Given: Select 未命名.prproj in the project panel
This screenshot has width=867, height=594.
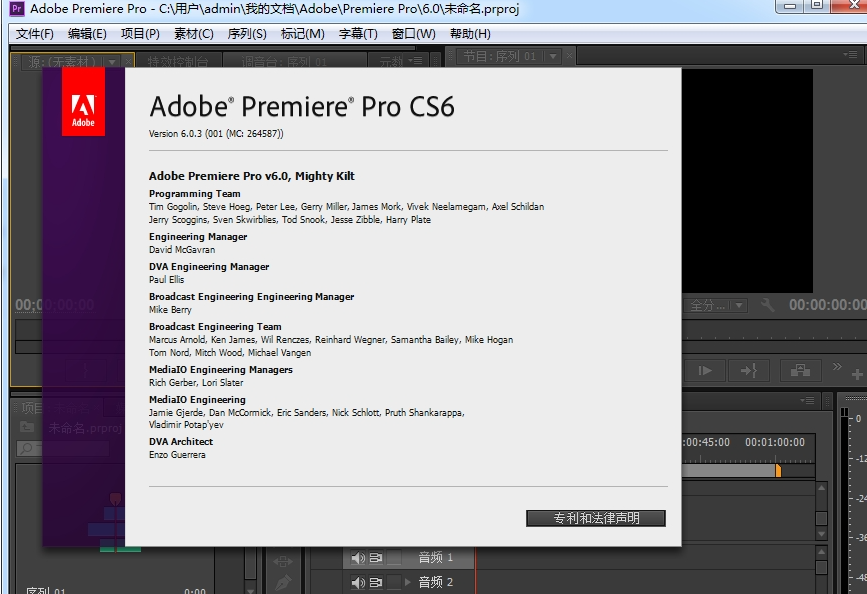Looking at the screenshot, I should (85, 428).
